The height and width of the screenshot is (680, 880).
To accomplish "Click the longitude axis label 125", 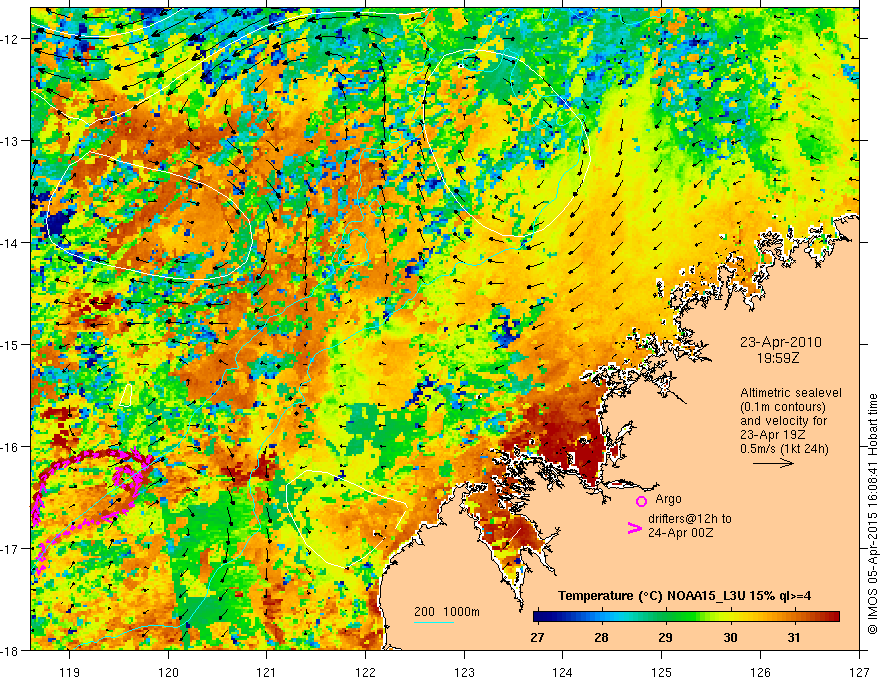I will coord(662,672).
